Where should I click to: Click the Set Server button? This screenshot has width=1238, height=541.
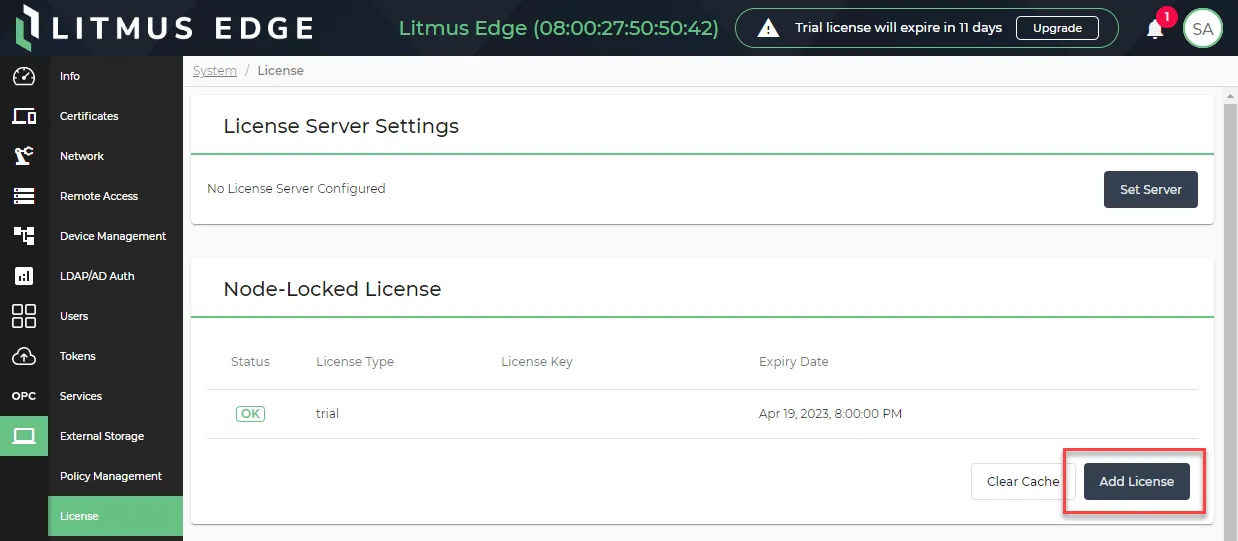point(1151,189)
